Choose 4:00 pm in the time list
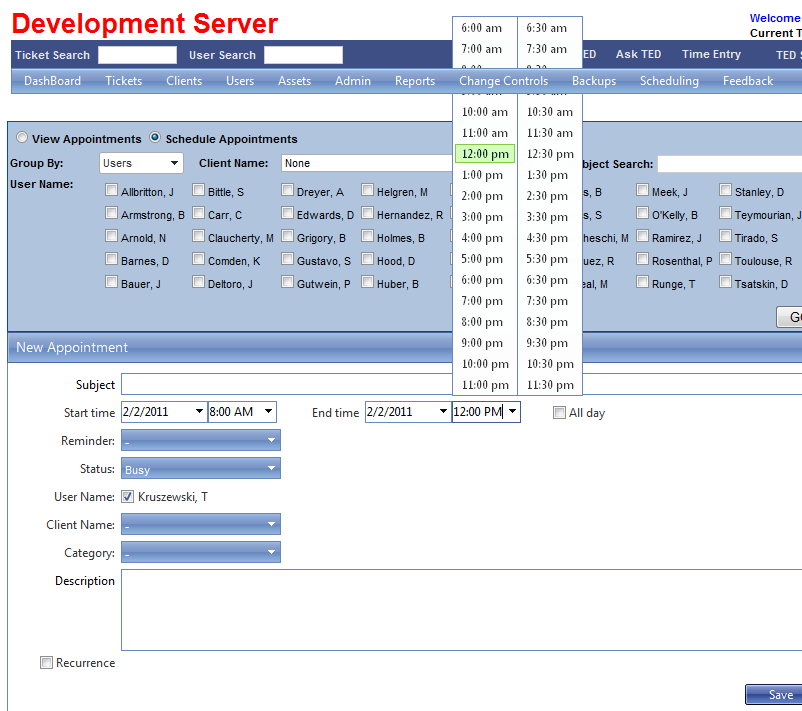The width and height of the screenshot is (802, 711). [x=482, y=238]
